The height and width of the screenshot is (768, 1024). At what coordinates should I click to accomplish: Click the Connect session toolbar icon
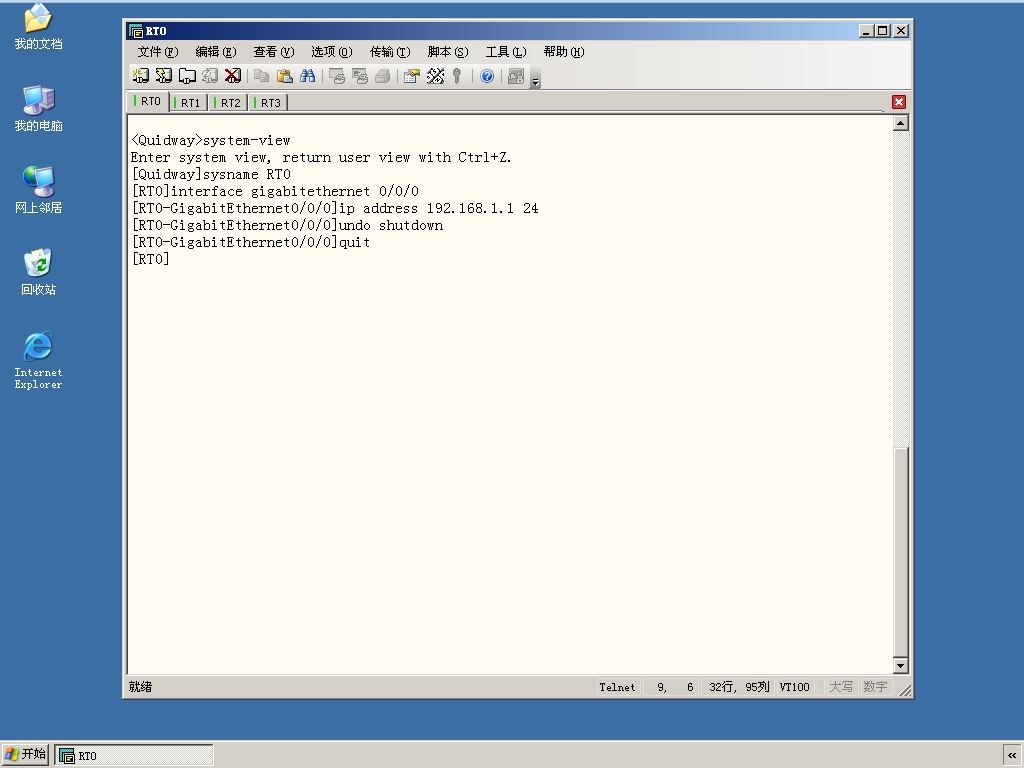(x=140, y=76)
